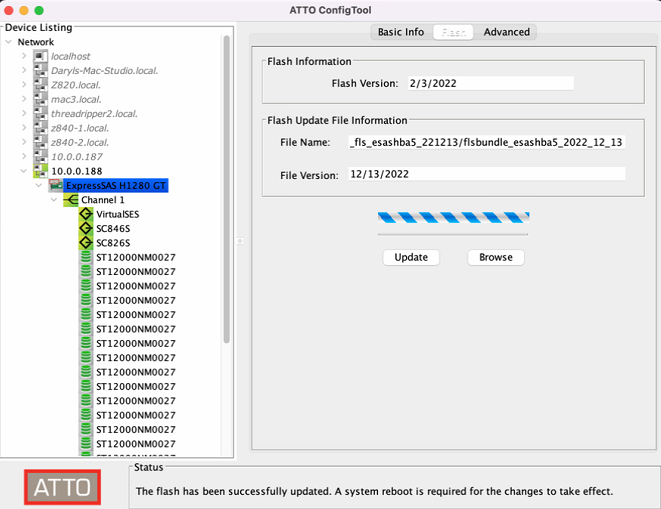Screen dimensions: 661x509
Task: Select Channel 1 in the tree
Action: (x=103, y=200)
